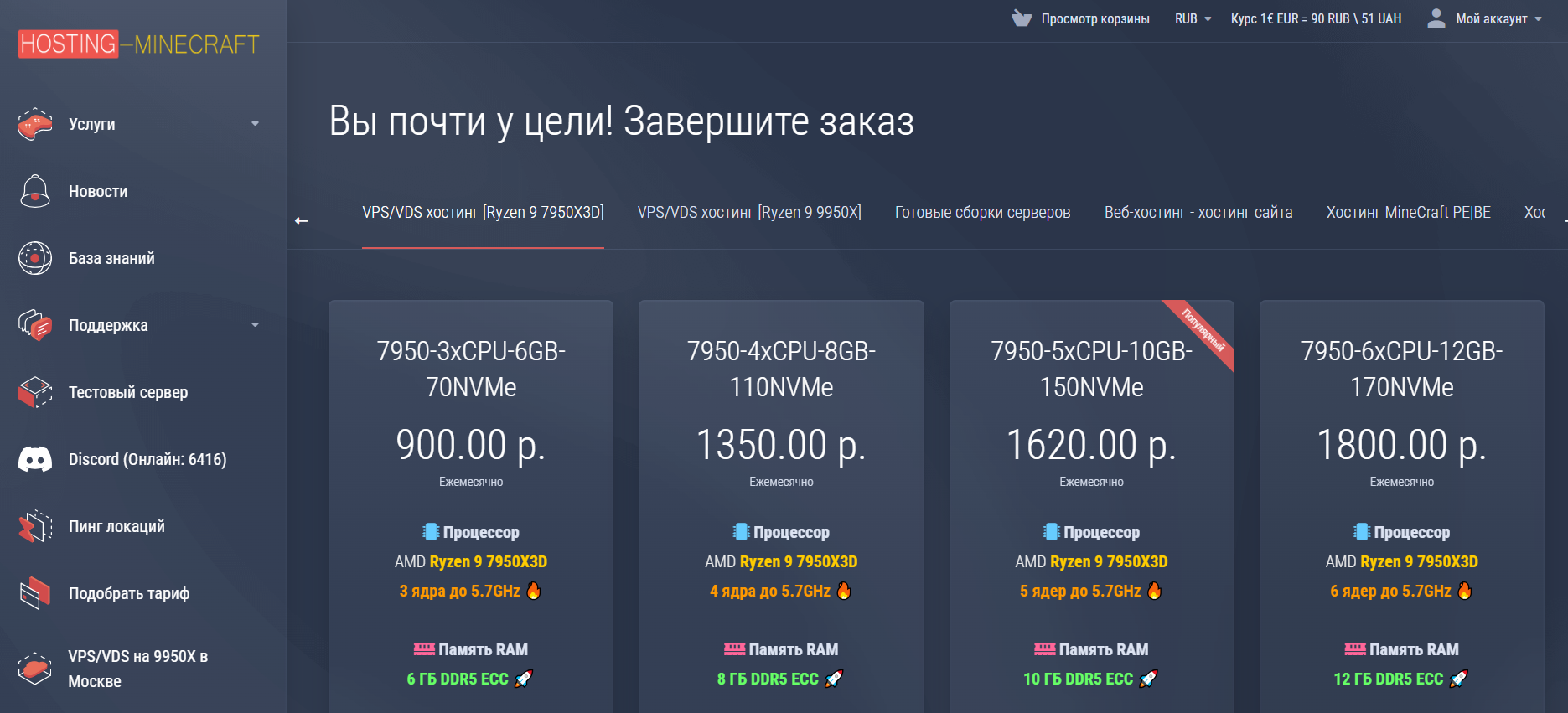Screen dimensions: 1568x713
Task: Open VPS/VDS на 9950X в Москве link
Action: coord(138,669)
